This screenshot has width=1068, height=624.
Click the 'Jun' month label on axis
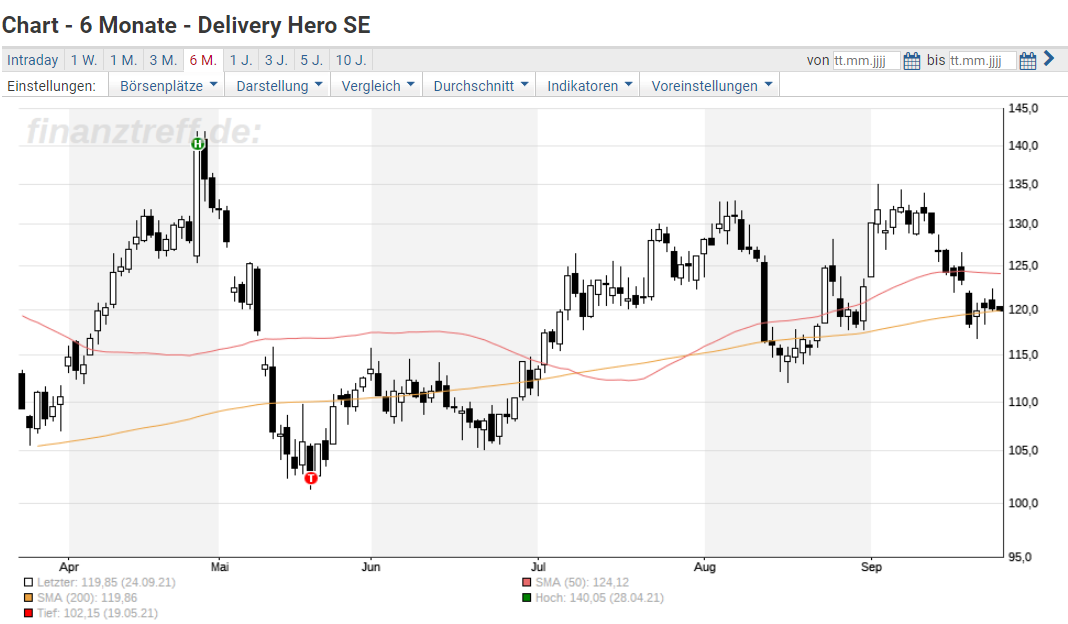click(371, 567)
